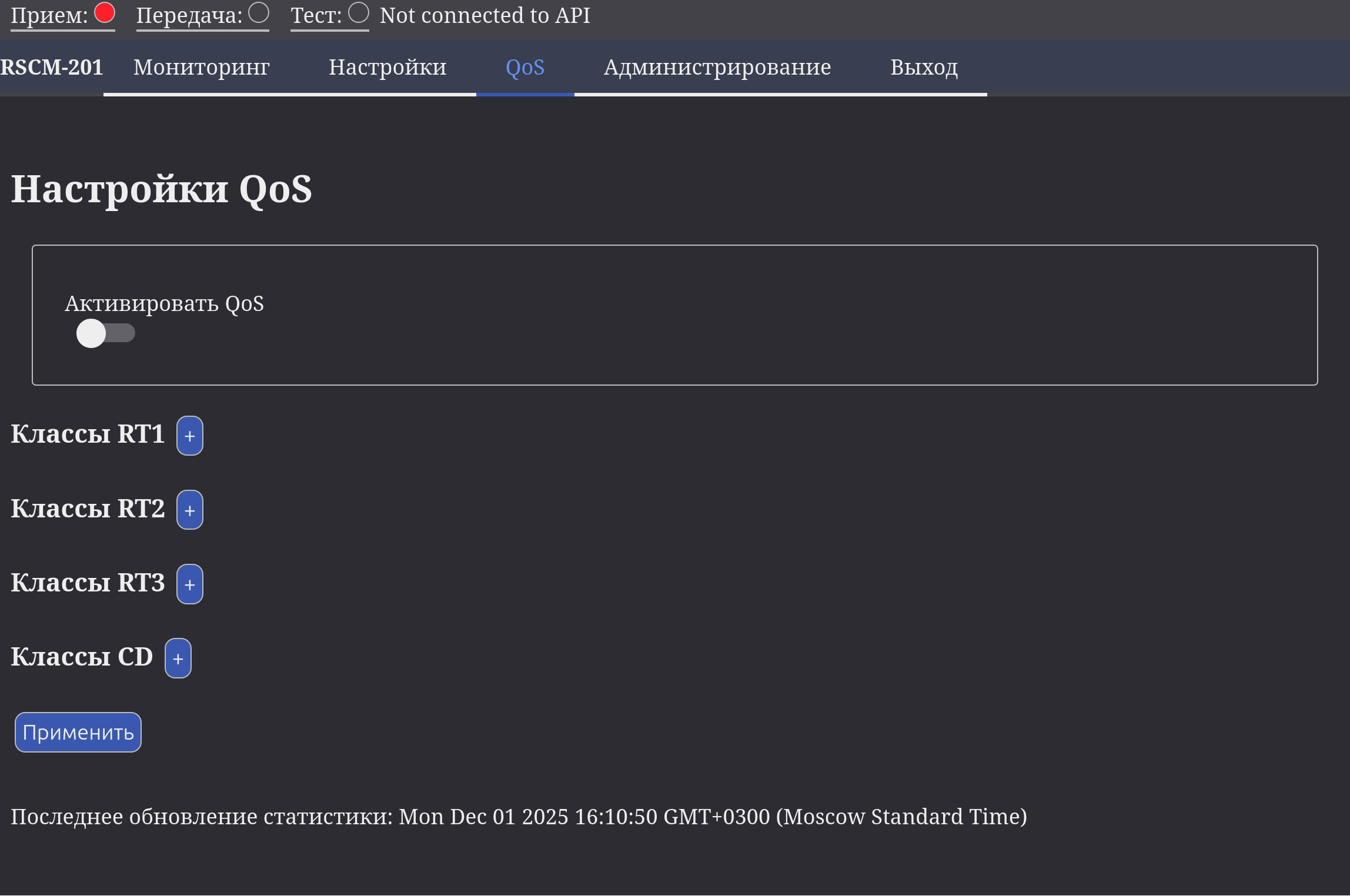Click the Последнее обновление статистики timestamp
The image size is (1350, 896).
[519, 817]
